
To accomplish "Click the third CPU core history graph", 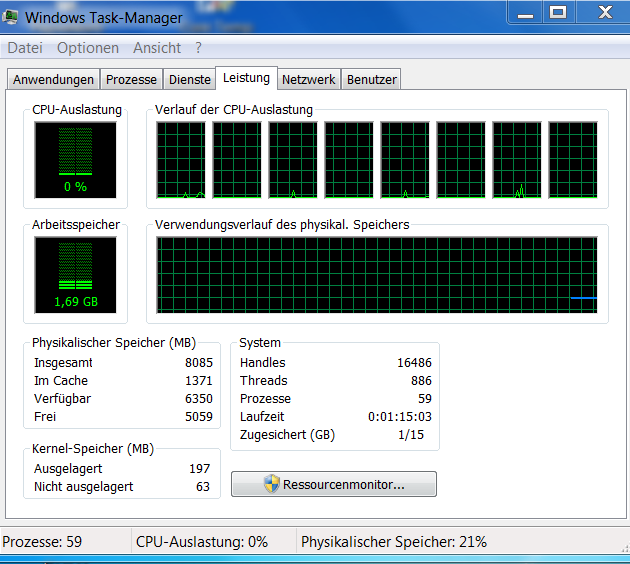I will 293,160.
